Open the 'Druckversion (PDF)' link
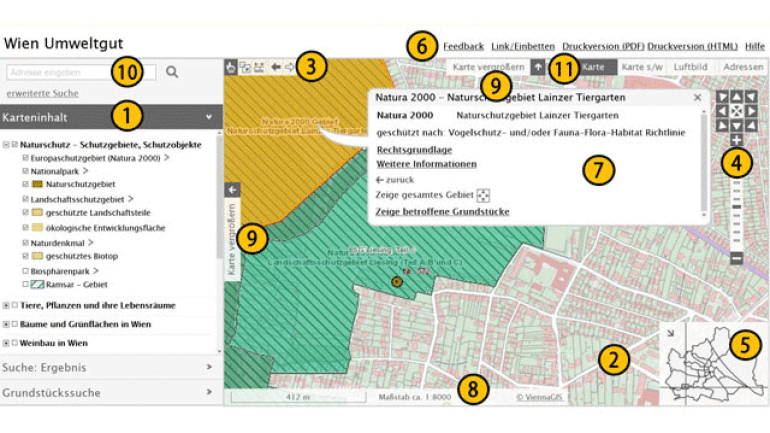770x433 pixels. (x=602, y=46)
